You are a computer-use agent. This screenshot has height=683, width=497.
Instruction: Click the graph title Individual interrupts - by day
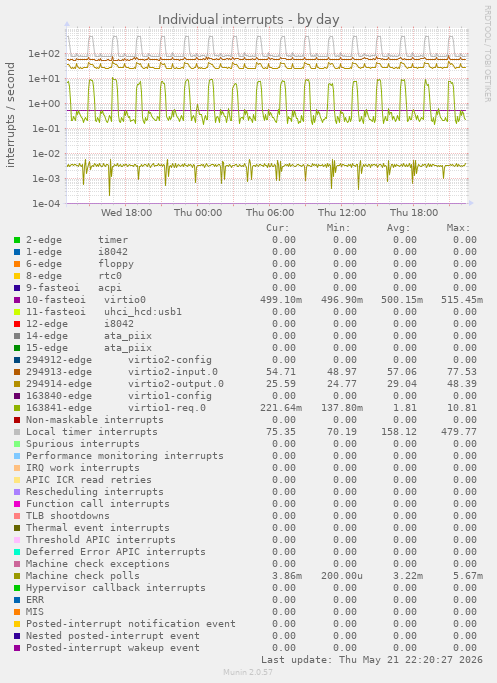pos(248,20)
